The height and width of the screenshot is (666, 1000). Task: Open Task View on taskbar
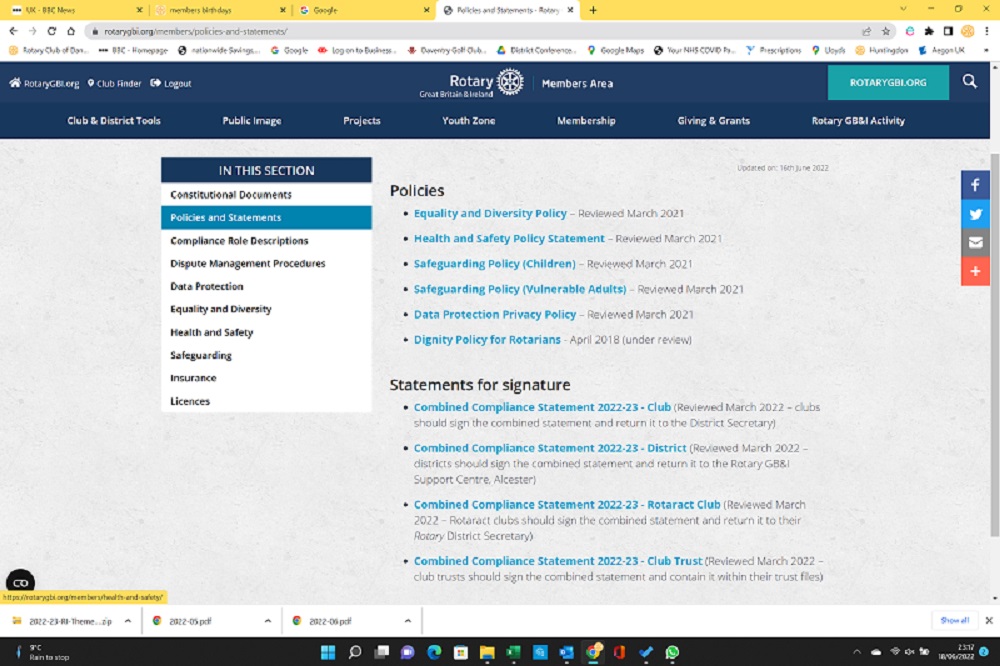(381, 652)
